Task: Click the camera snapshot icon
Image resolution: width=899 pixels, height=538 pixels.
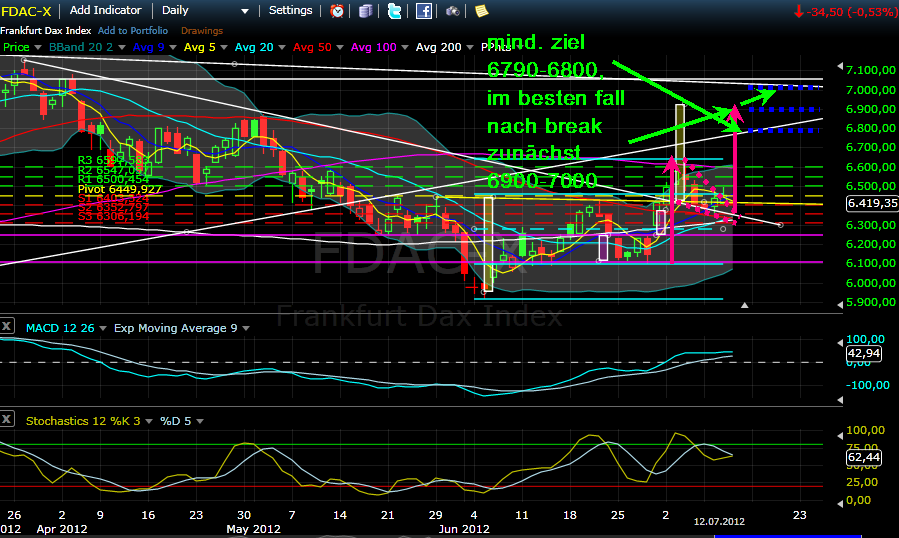Action: click(x=452, y=11)
